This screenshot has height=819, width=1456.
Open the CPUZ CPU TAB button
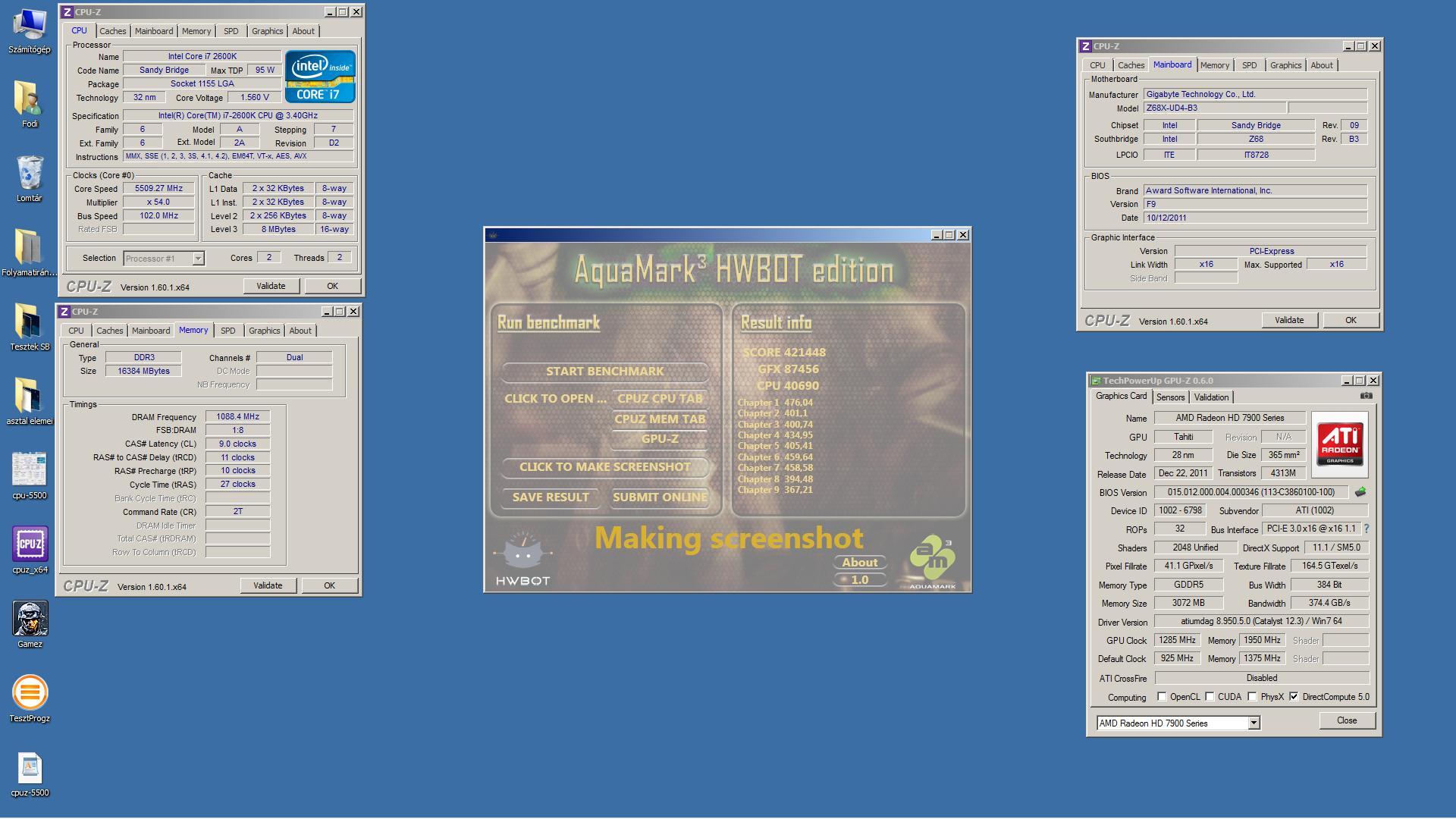[x=660, y=399]
